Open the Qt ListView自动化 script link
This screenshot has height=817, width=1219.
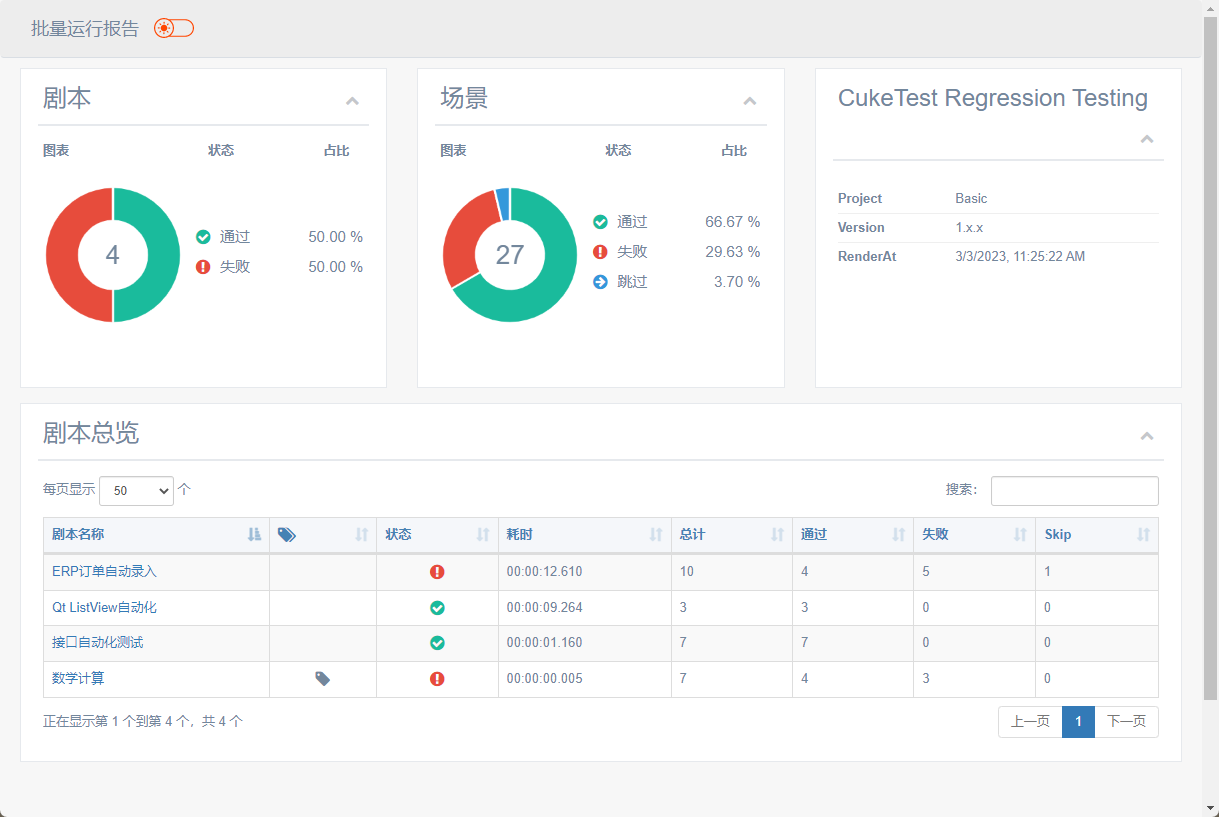(x=104, y=607)
